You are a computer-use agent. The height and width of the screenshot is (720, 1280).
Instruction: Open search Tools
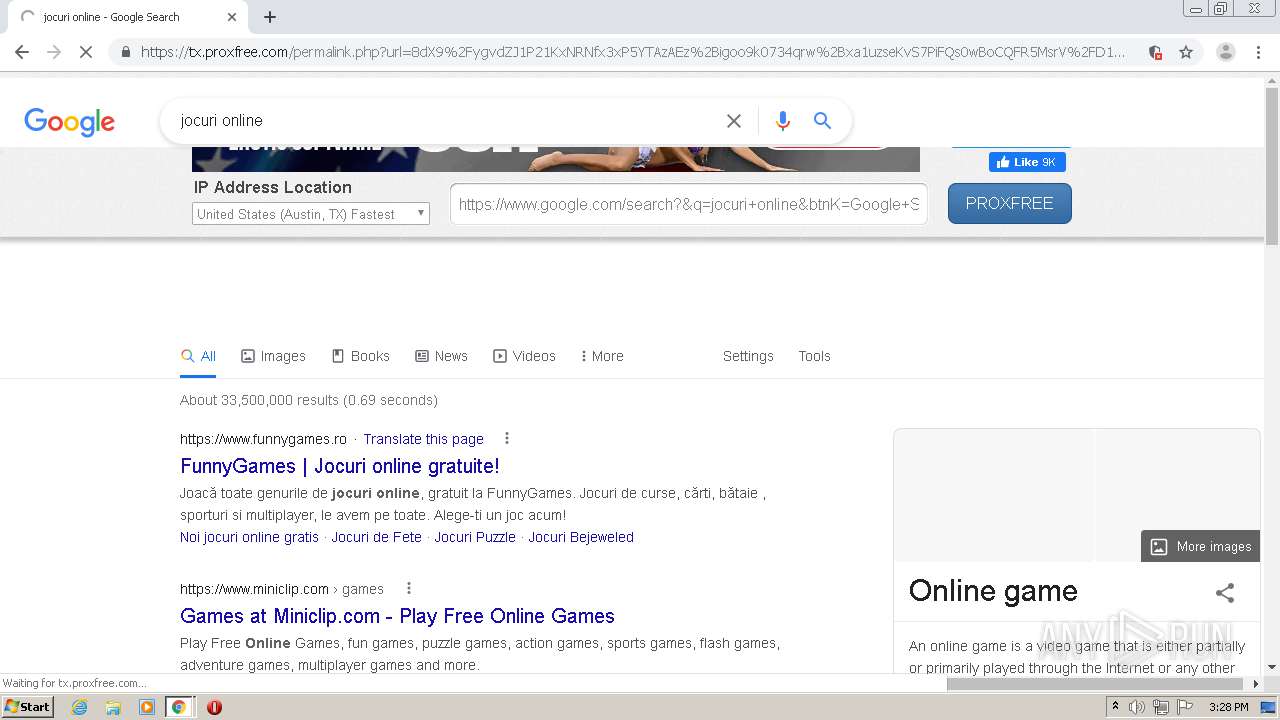(x=814, y=356)
